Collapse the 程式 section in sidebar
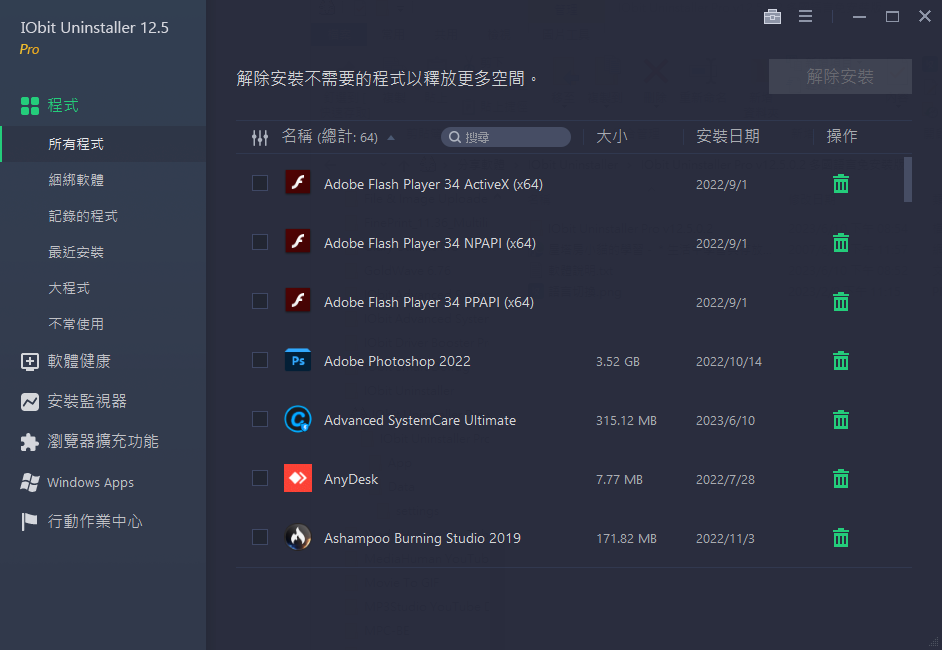942x650 pixels. [62, 105]
